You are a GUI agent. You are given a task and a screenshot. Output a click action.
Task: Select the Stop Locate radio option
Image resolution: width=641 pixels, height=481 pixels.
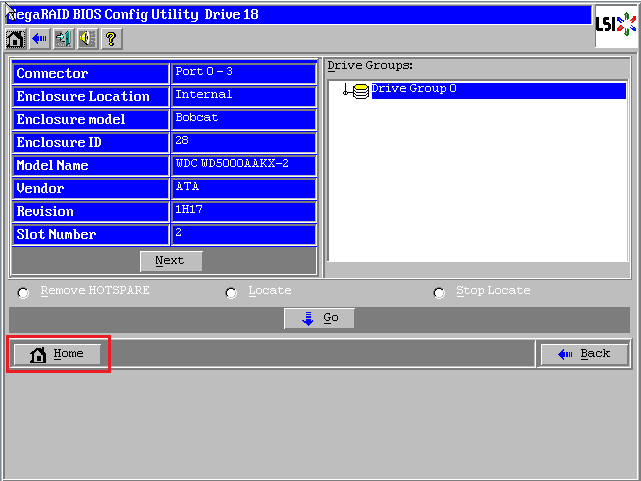click(439, 293)
